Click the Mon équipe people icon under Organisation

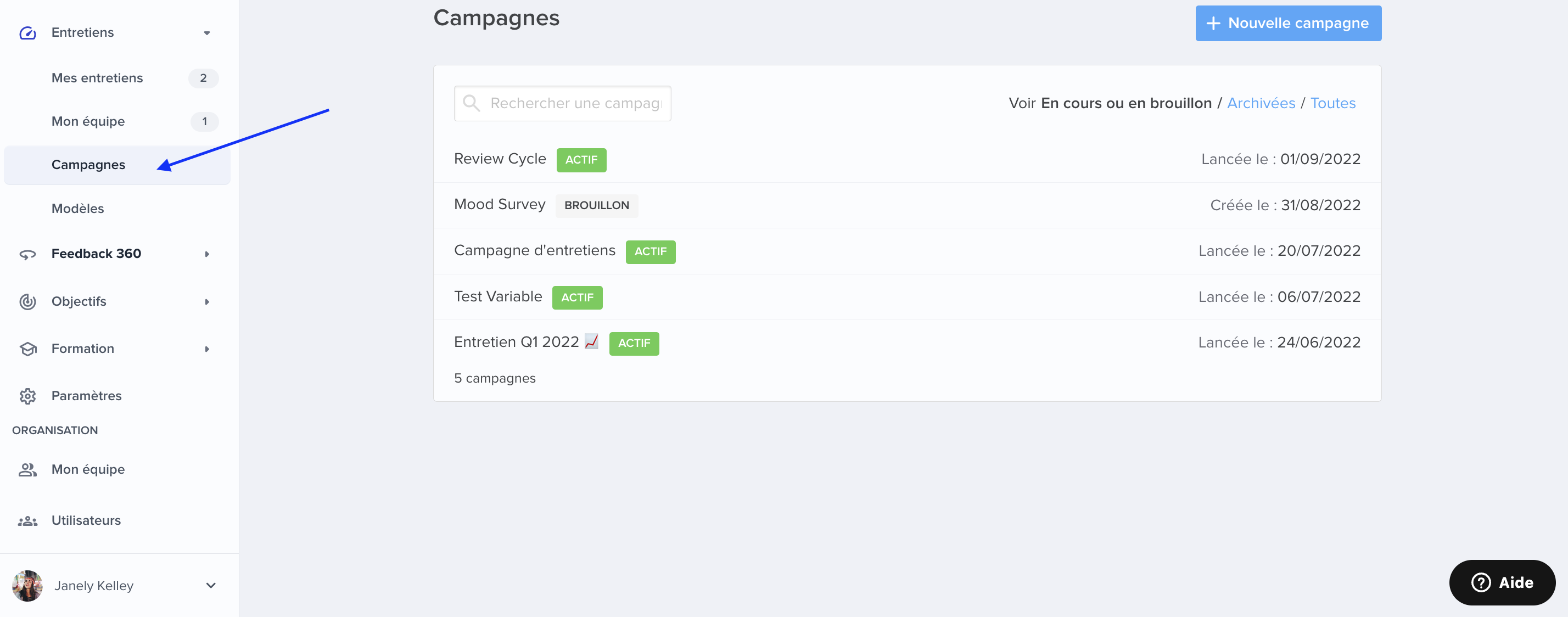[x=27, y=470]
